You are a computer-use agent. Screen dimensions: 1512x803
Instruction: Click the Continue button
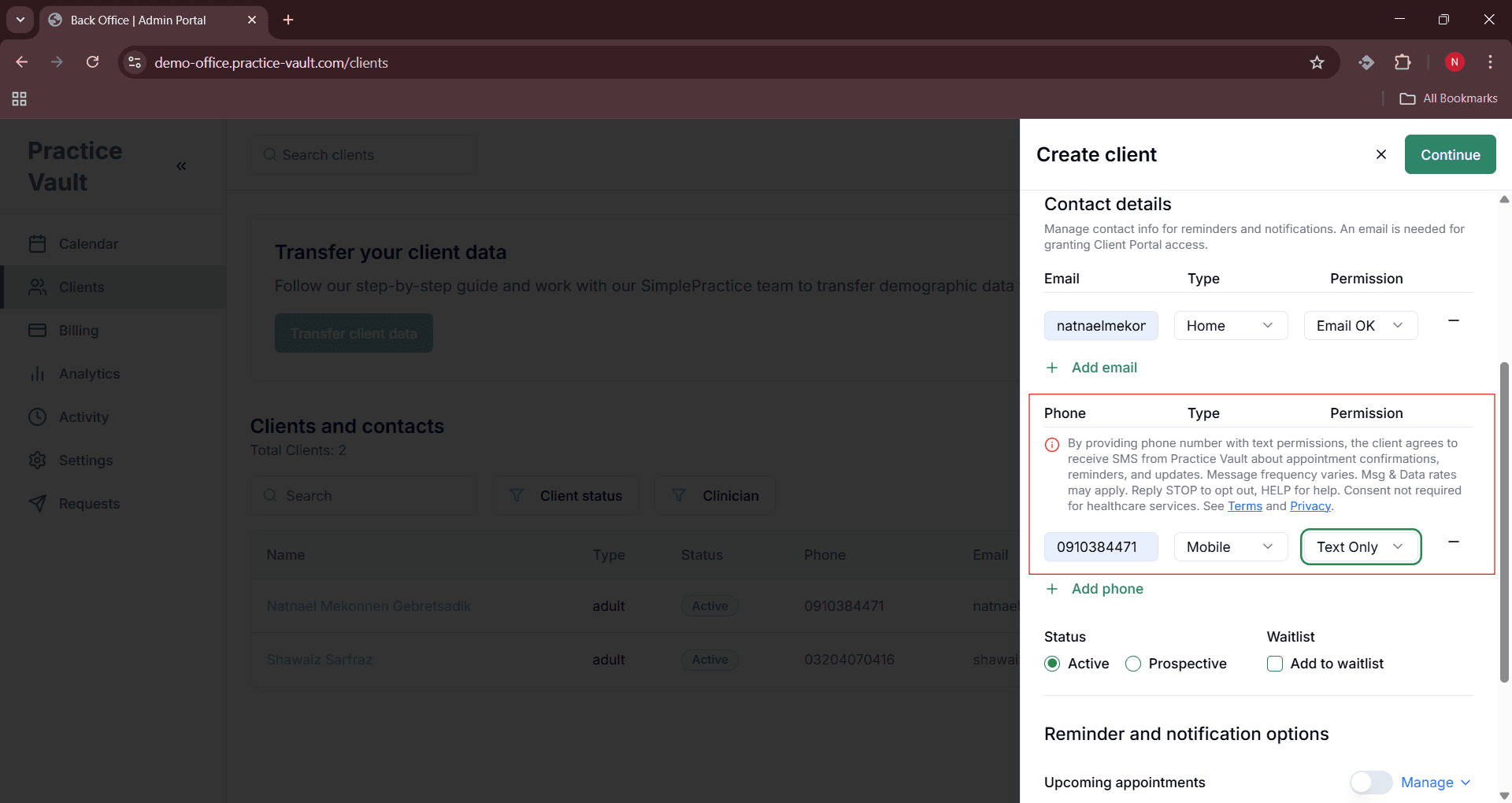[x=1450, y=154]
